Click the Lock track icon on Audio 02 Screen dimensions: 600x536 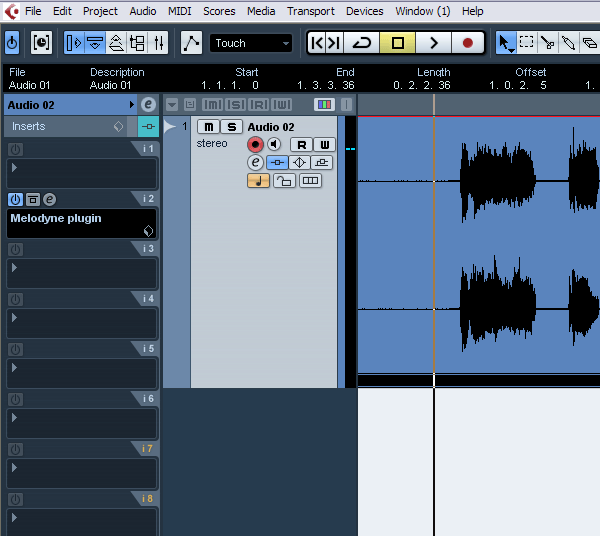tap(284, 181)
